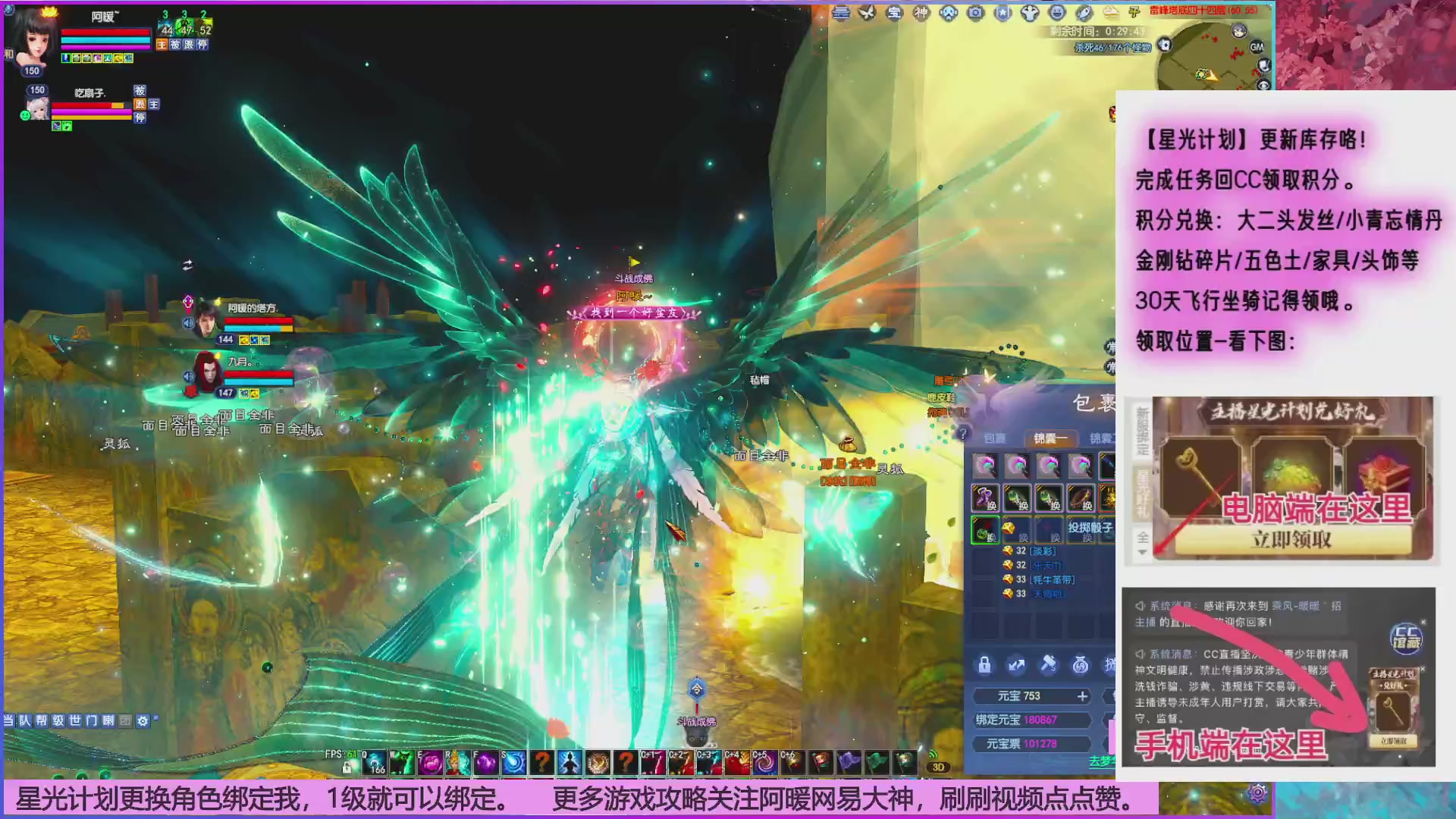Click the 神 icon in top toolbar
The width and height of the screenshot is (1456, 819).
(x=921, y=13)
